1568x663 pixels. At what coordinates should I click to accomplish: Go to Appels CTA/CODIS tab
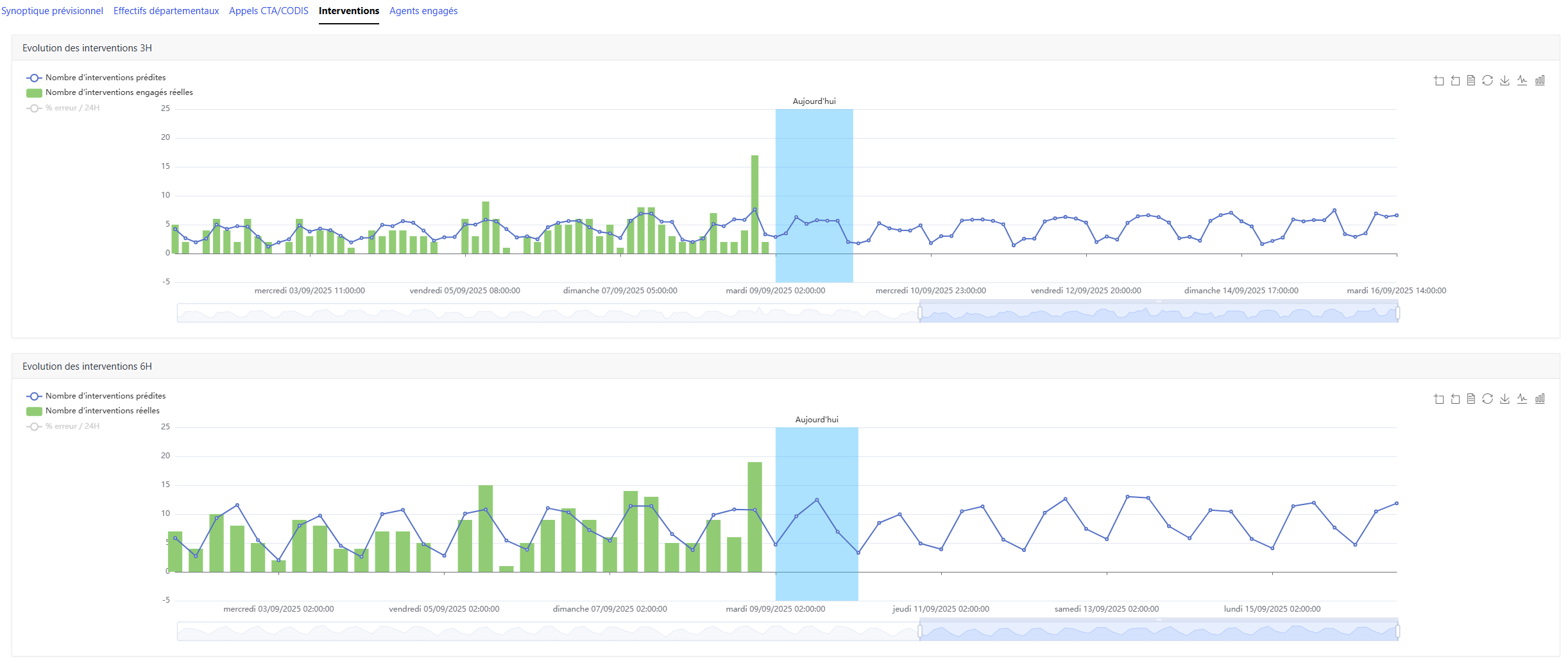coord(268,11)
